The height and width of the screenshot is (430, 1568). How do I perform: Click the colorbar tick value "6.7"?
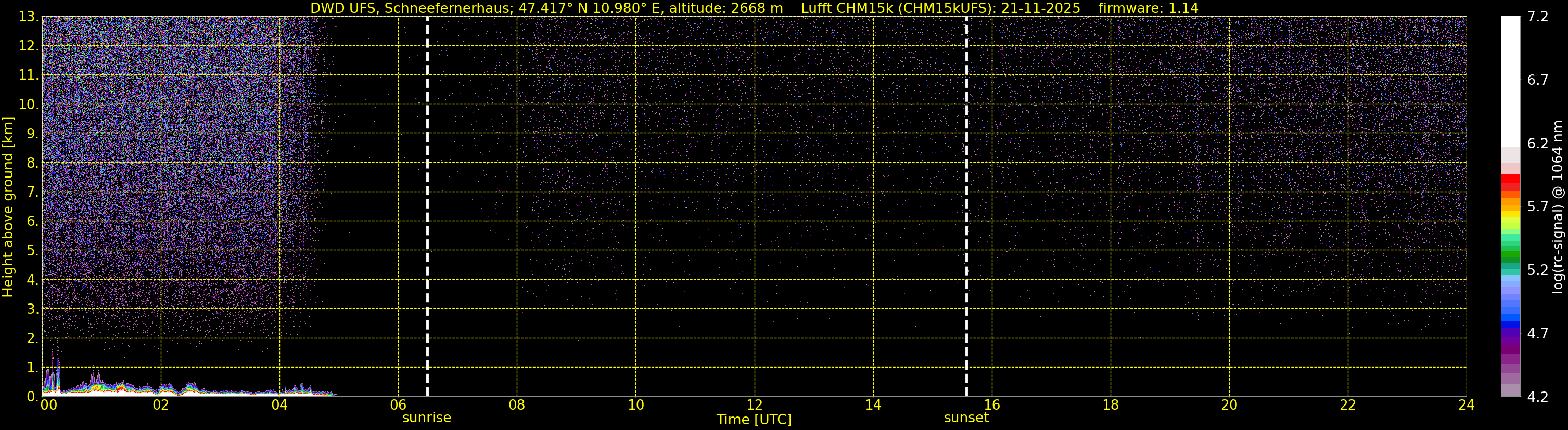pos(1538,80)
